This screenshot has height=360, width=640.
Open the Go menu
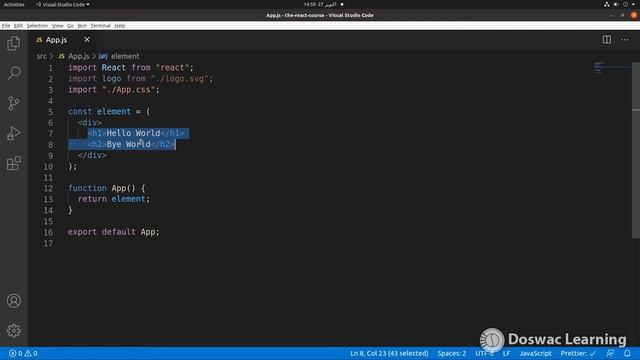71,25
